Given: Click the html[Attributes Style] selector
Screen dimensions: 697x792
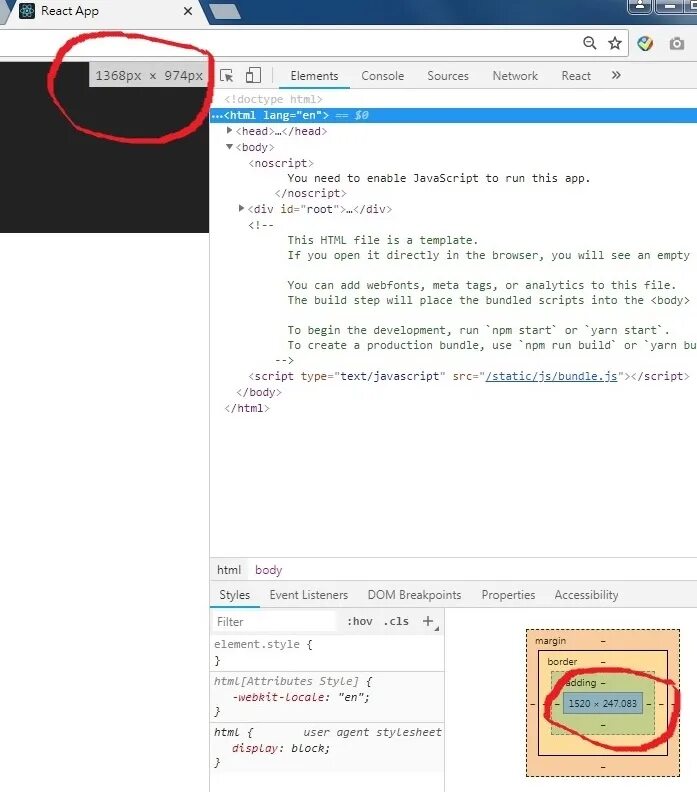Looking at the screenshot, I should [x=286, y=681].
